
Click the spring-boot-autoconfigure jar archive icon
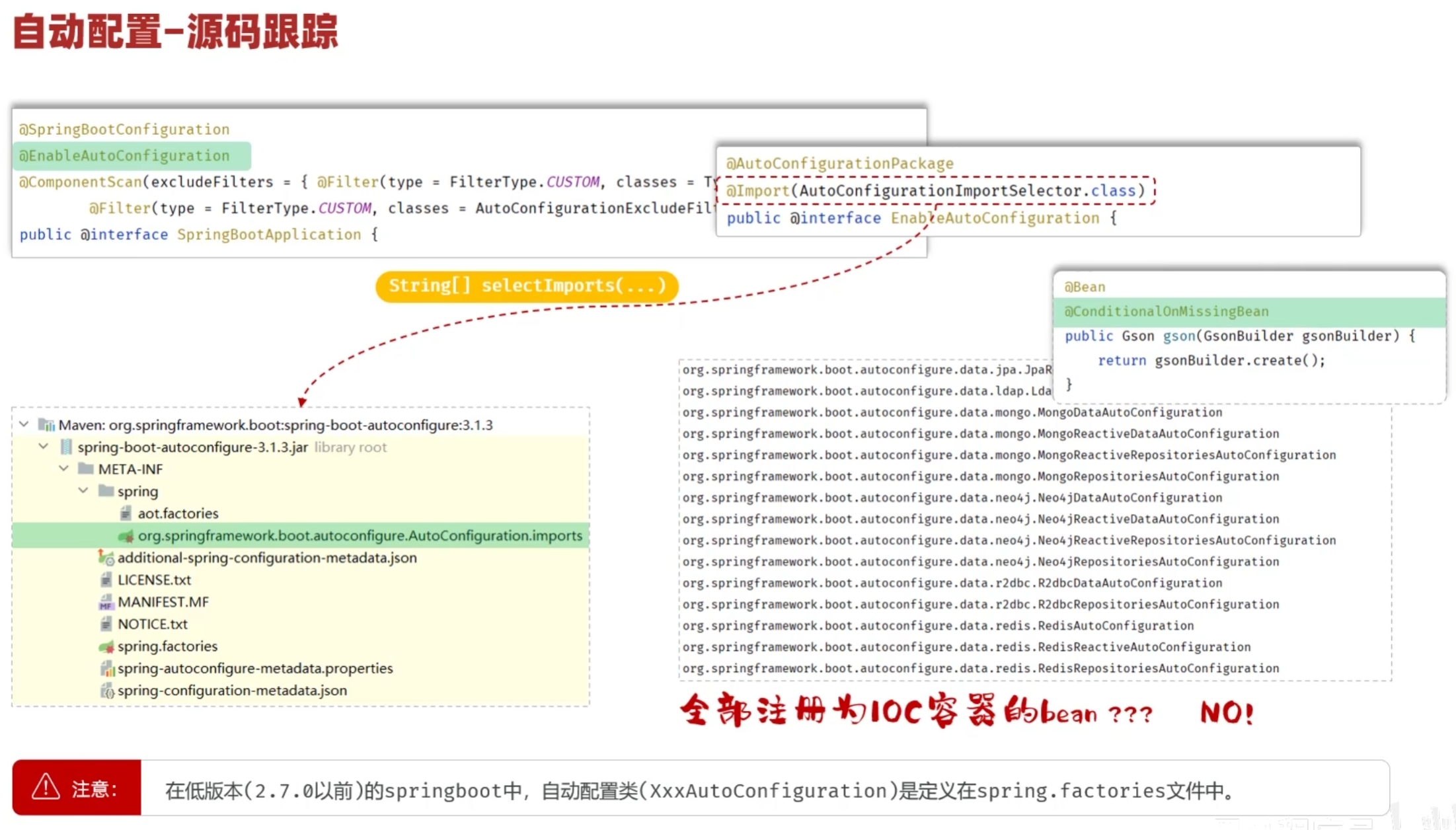point(66,447)
